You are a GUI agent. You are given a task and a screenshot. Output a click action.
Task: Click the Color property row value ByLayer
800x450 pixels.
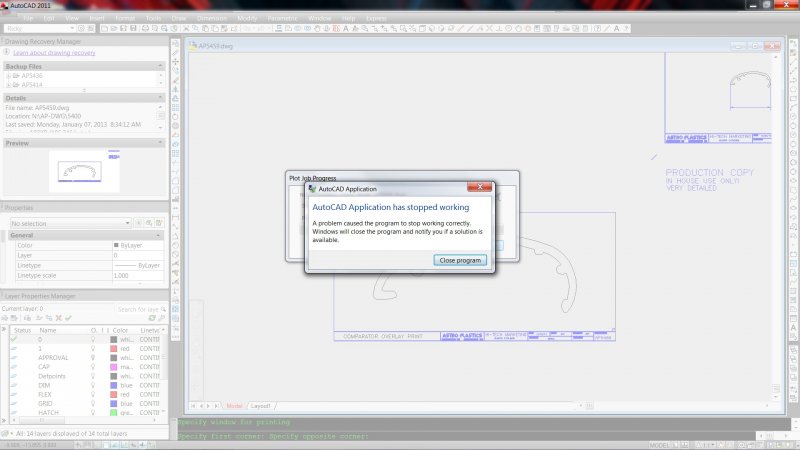click(138, 245)
